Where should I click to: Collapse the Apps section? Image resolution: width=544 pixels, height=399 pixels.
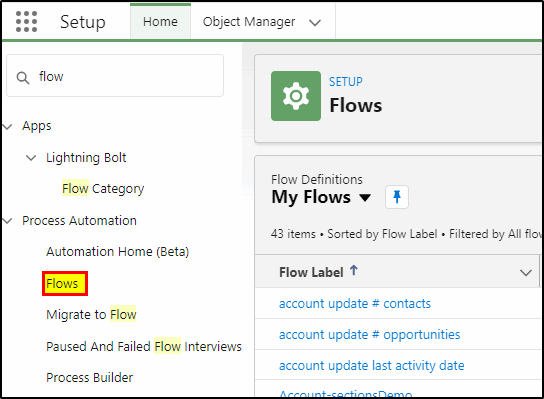pos(7,126)
